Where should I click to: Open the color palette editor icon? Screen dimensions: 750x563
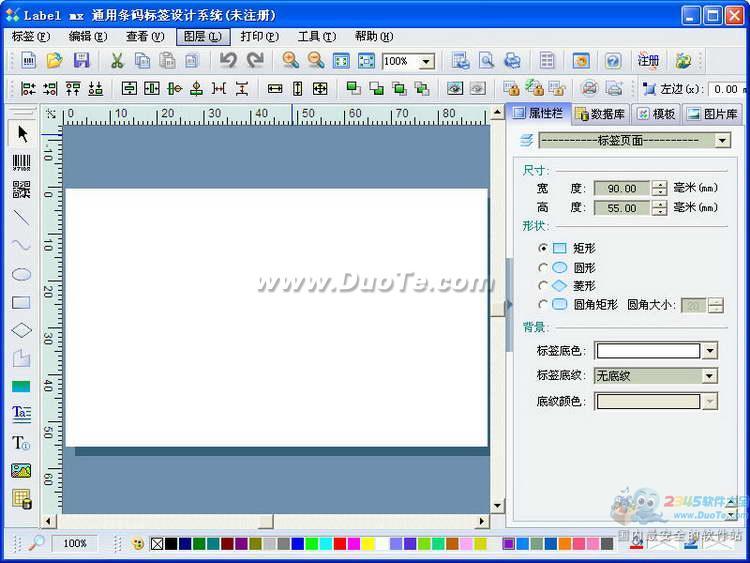tap(138, 544)
